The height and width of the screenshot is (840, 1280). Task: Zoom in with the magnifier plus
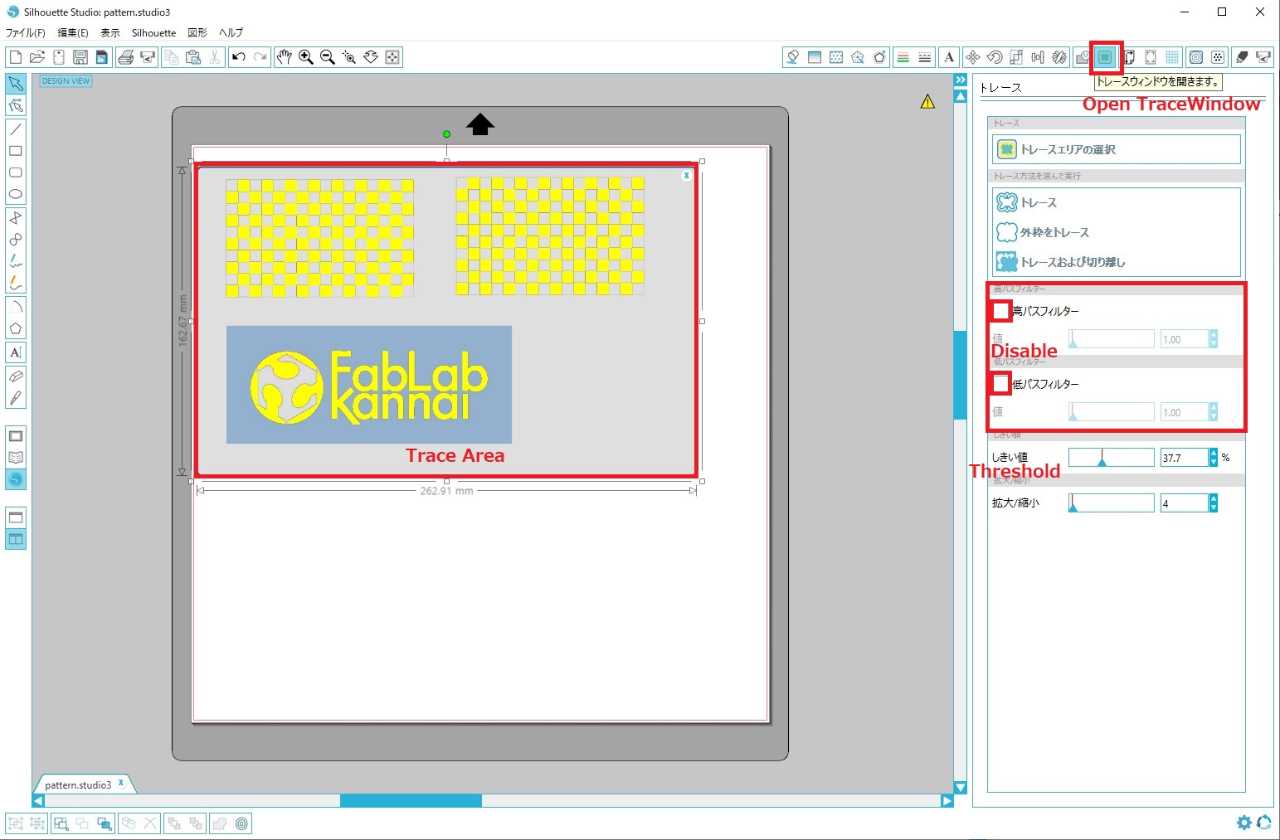tap(306, 57)
